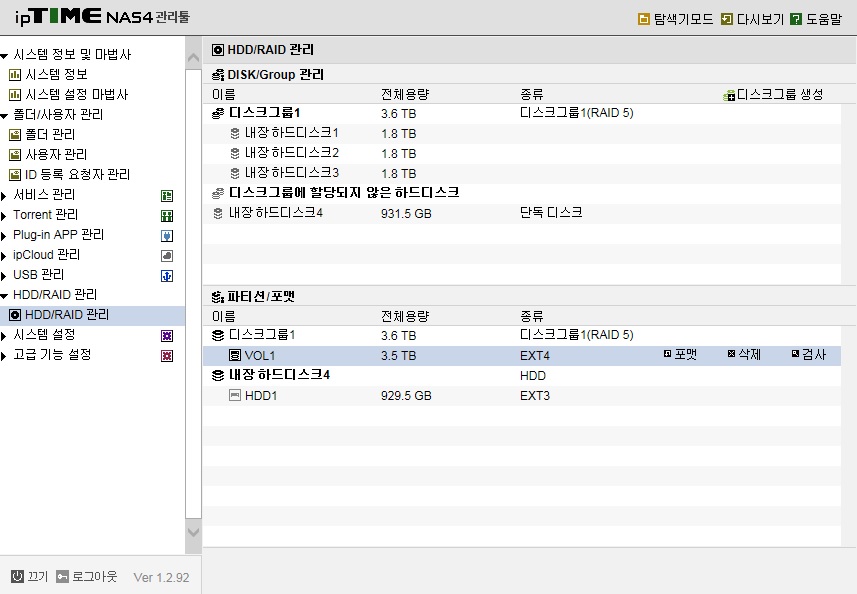Click the 탐색기모드 folder icon
The height and width of the screenshot is (594, 857).
[x=644, y=19]
